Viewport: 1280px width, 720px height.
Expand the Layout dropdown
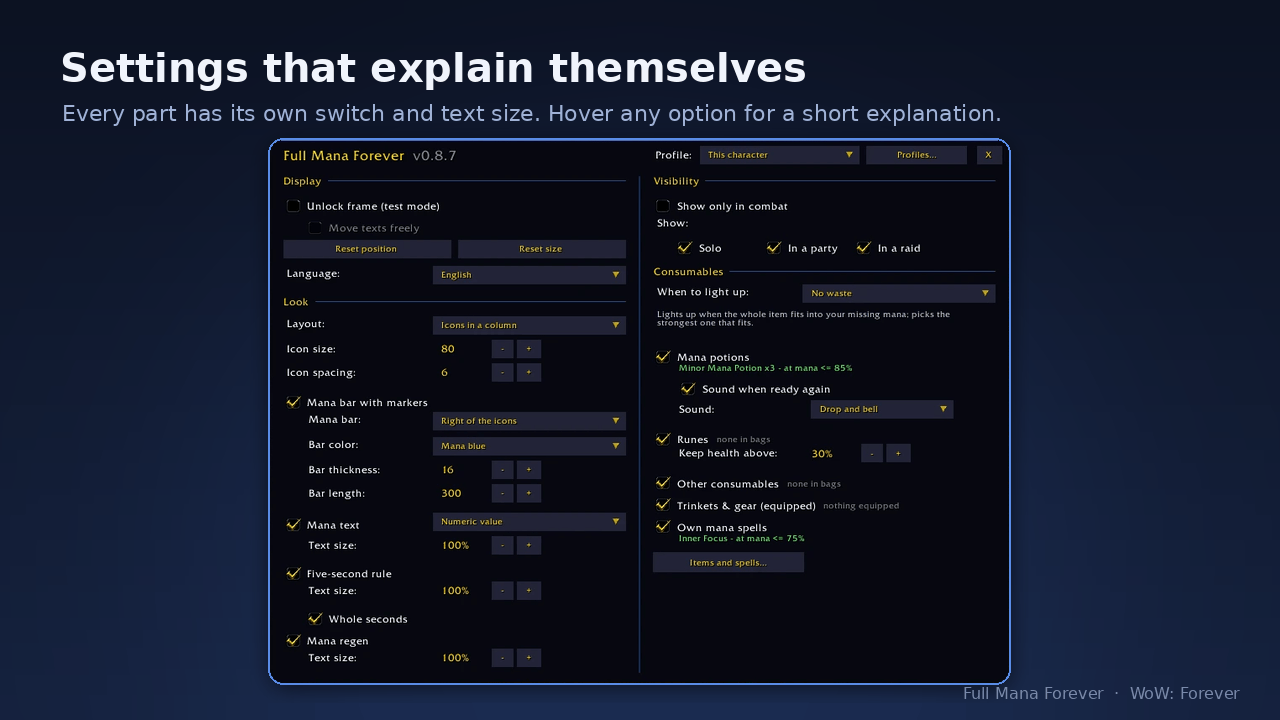click(x=529, y=325)
